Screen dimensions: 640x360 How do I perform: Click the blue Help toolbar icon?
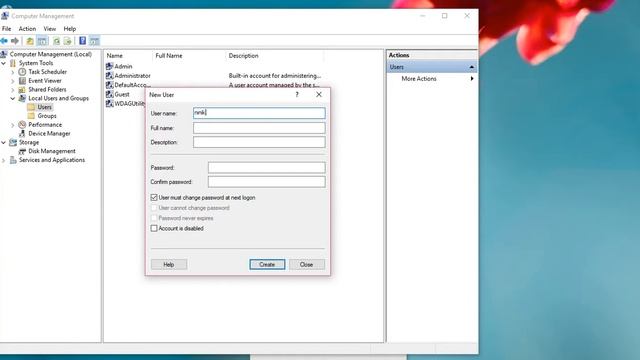(x=82, y=41)
